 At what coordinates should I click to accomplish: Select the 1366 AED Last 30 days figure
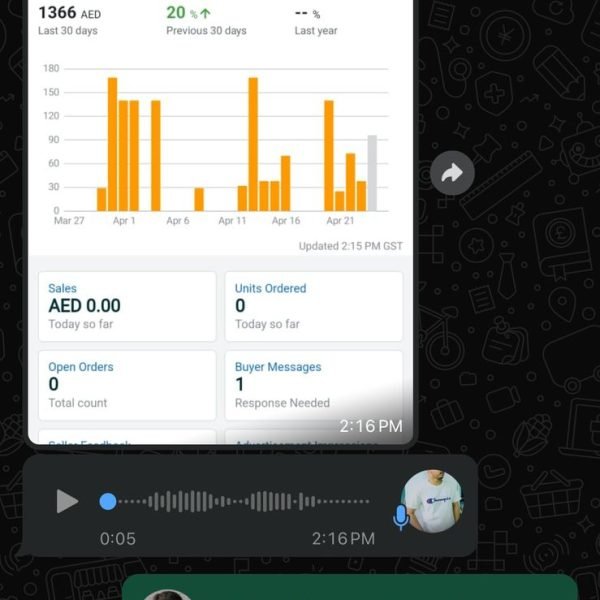coord(70,20)
